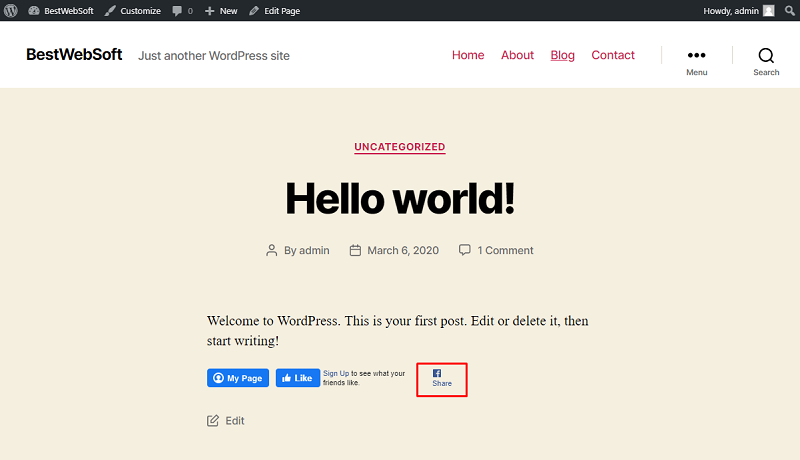Click the calendar icon beside date
The height and width of the screenshot is (460, 800).
click(x=355, y=250)
